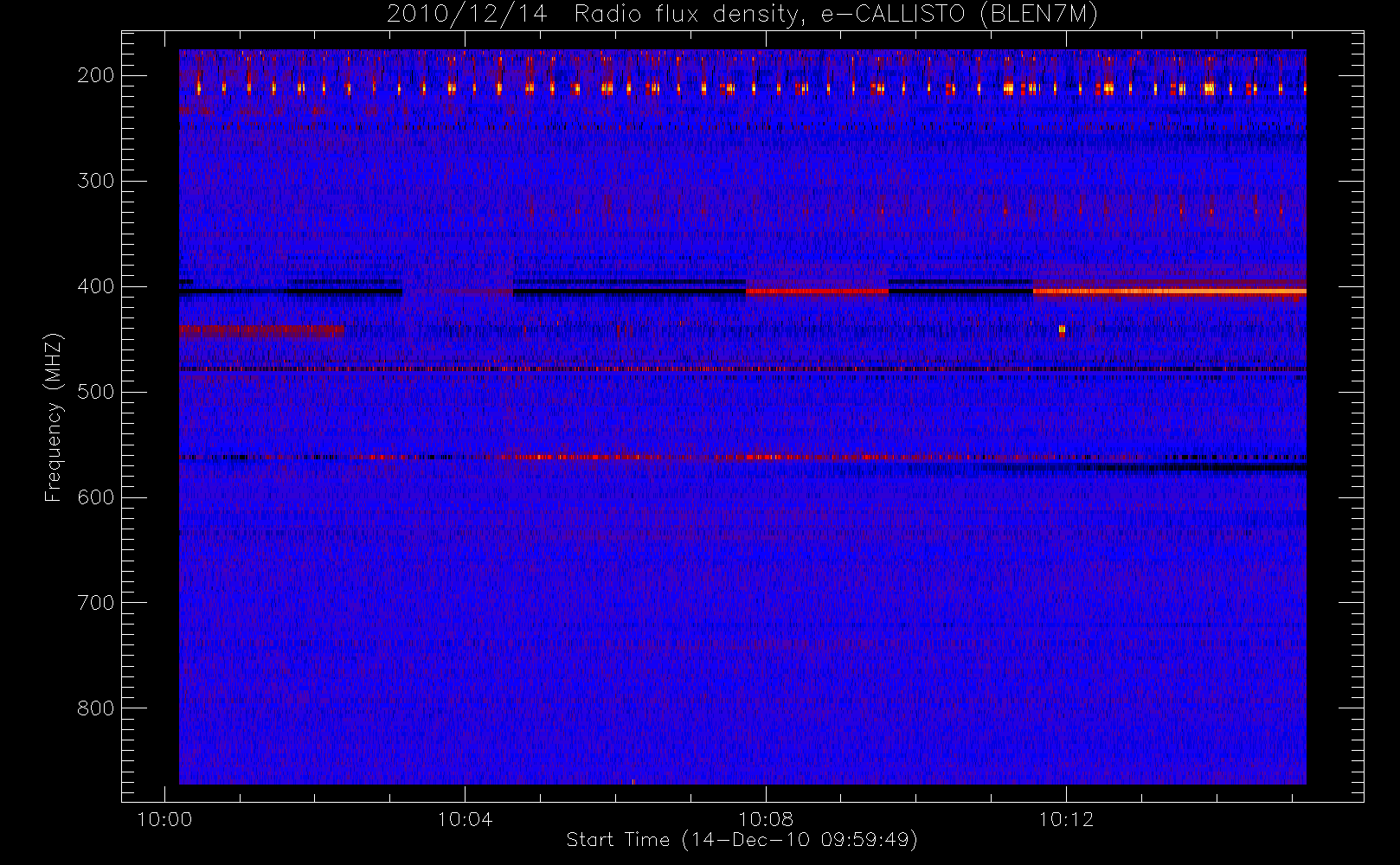Select the 200 frequency tick label
The width and height of the screenshot is (1400, 865).
pos(96,75)
